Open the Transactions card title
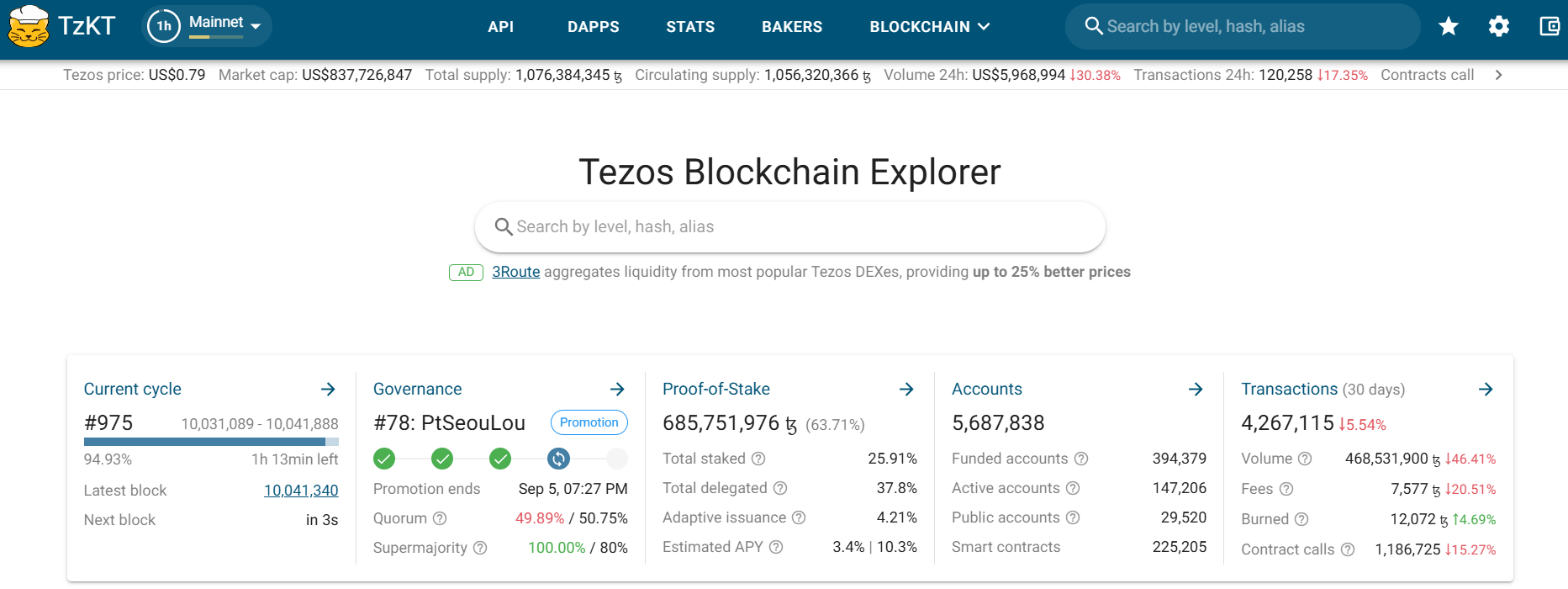The height and width of the screenshot is (589, 1568). (x=1290, y=389)
